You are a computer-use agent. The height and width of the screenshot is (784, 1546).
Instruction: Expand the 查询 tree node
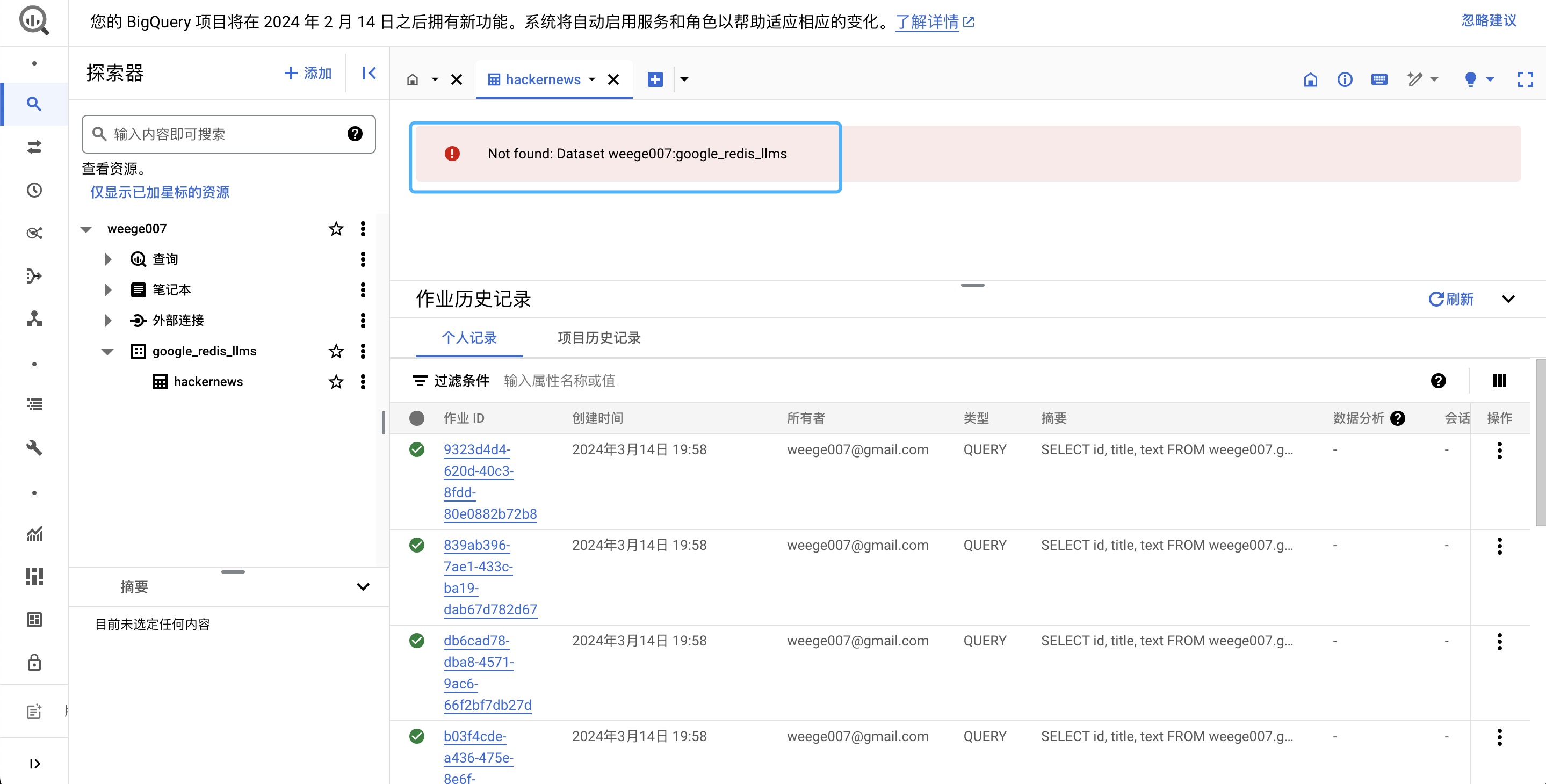coord(108,259)
